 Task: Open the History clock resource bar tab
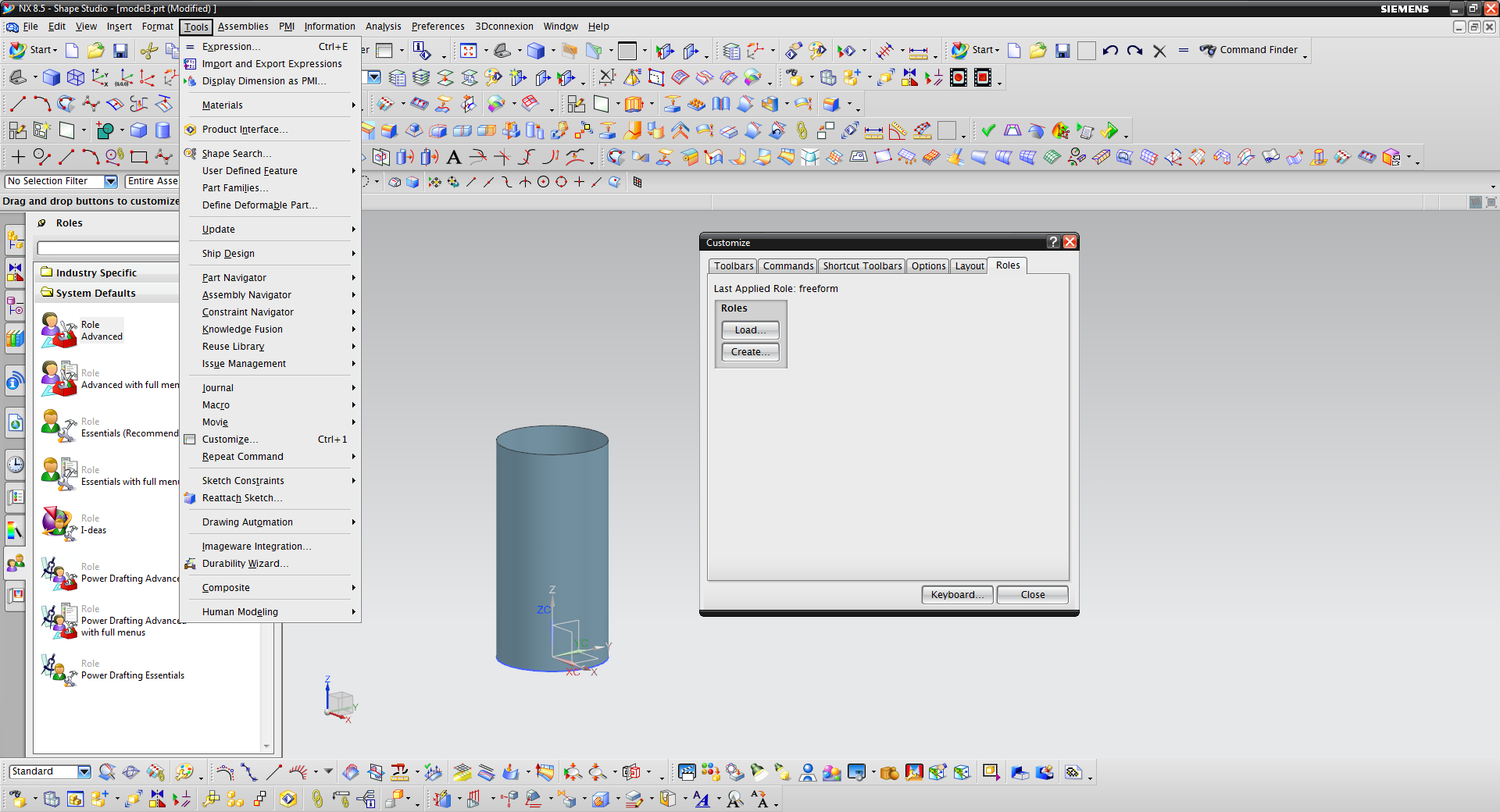tap(15, 465)
